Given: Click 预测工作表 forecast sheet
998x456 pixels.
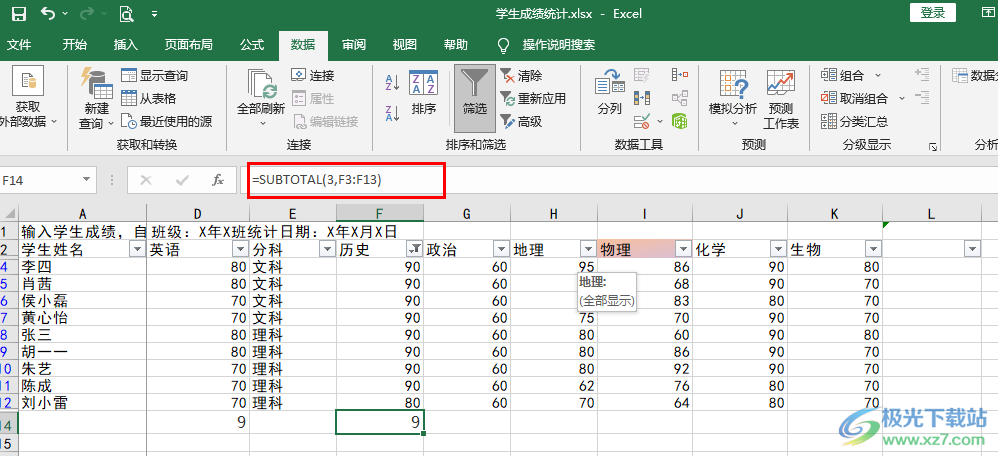Looking at the screenshot, I should [x=780, y=98].
